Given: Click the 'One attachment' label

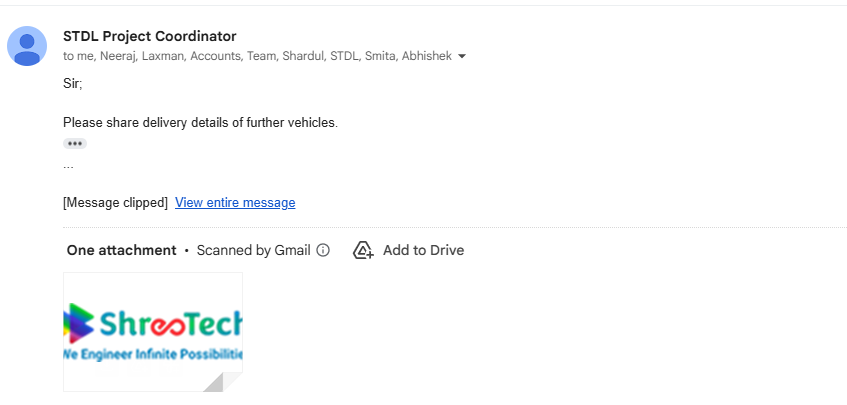Looking at the screenshot, I should [x=121, y=250].
